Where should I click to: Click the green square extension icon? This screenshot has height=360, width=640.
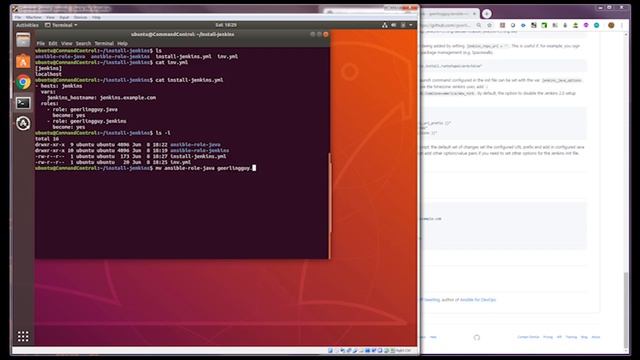coord(544,25)
